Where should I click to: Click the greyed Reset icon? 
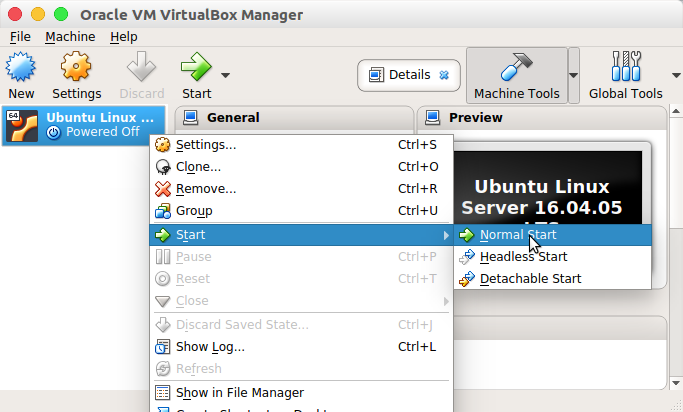click(x=162, y=279)
